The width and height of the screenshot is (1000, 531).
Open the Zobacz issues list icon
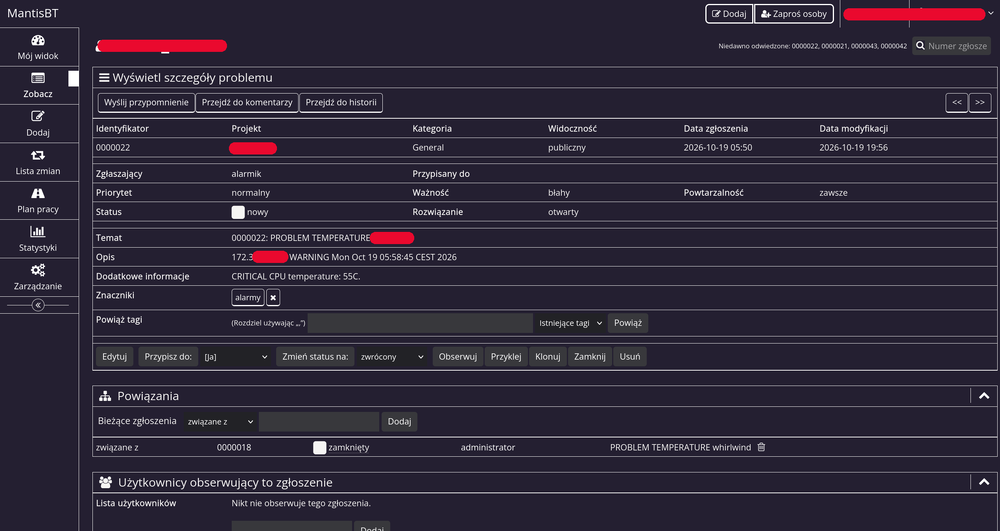(x=38, y=78)
